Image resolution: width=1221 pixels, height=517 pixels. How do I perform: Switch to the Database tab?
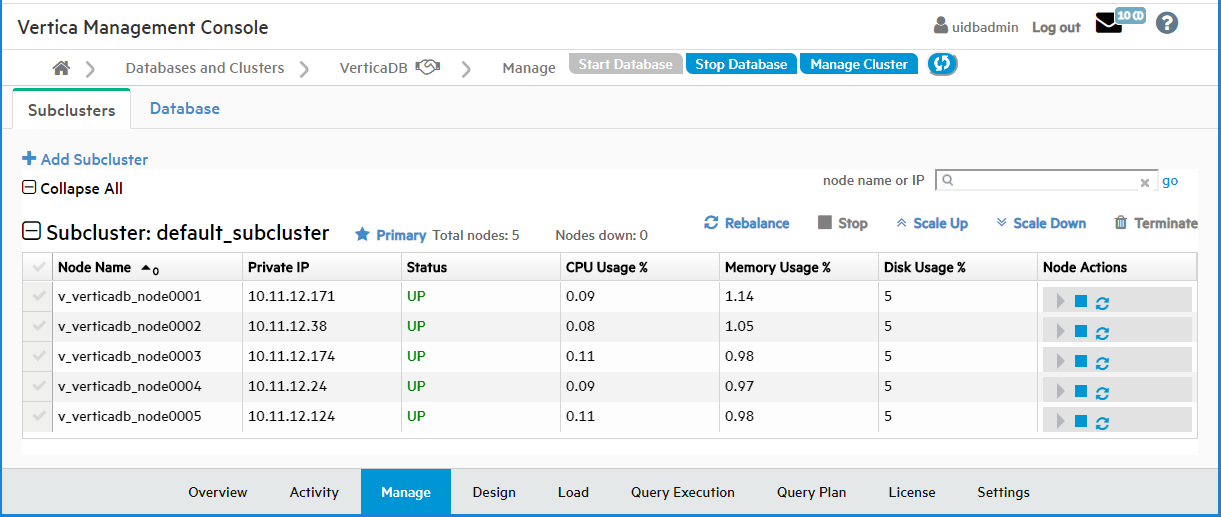pos(184,109)
